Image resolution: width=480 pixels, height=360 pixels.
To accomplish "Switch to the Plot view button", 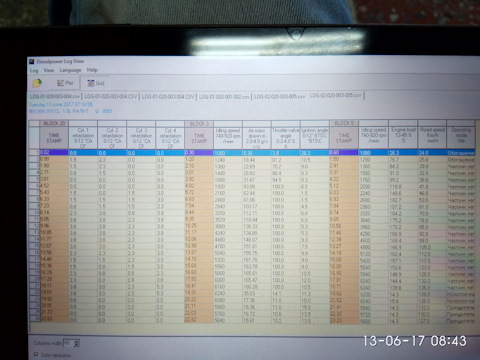I will point(65,83).
